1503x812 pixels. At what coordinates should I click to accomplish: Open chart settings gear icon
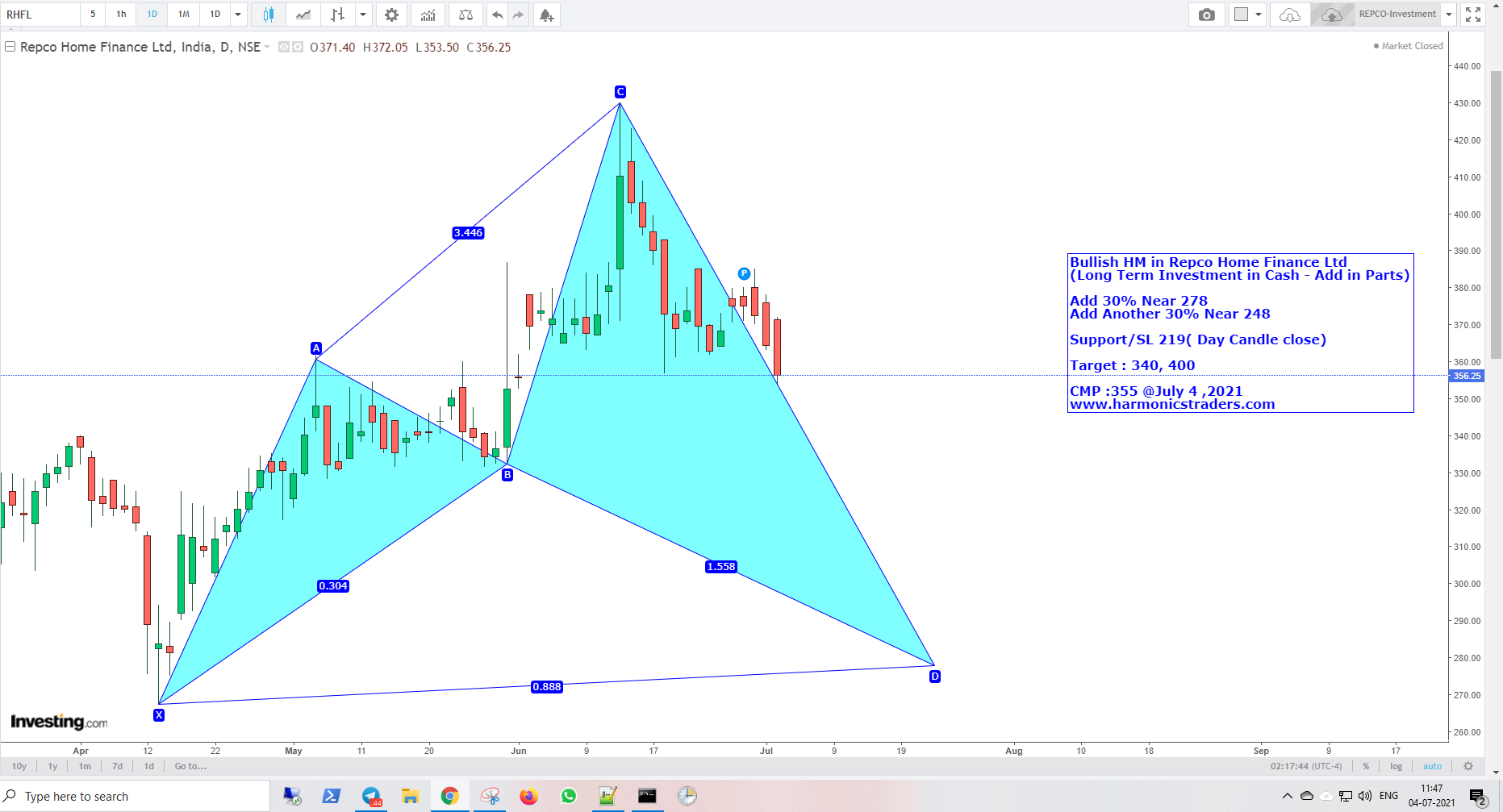(x=391, y=14)
